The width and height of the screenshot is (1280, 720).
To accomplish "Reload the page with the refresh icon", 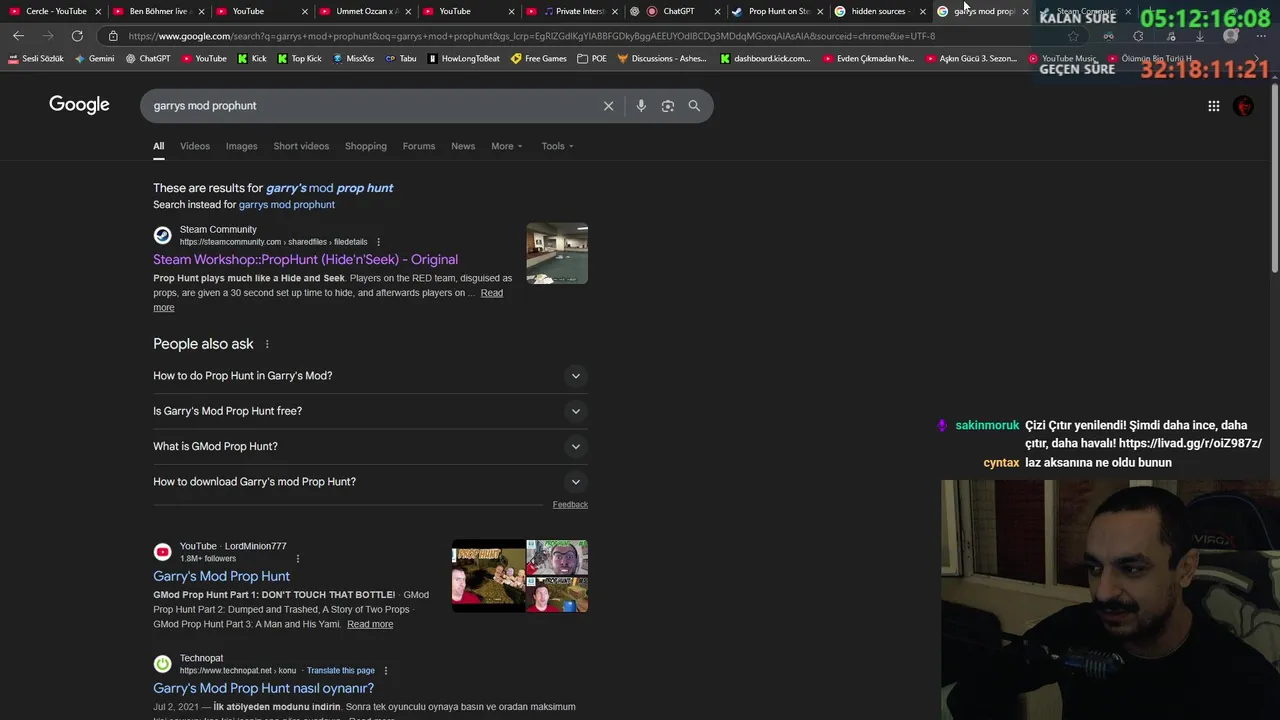I will click(77, 36).
